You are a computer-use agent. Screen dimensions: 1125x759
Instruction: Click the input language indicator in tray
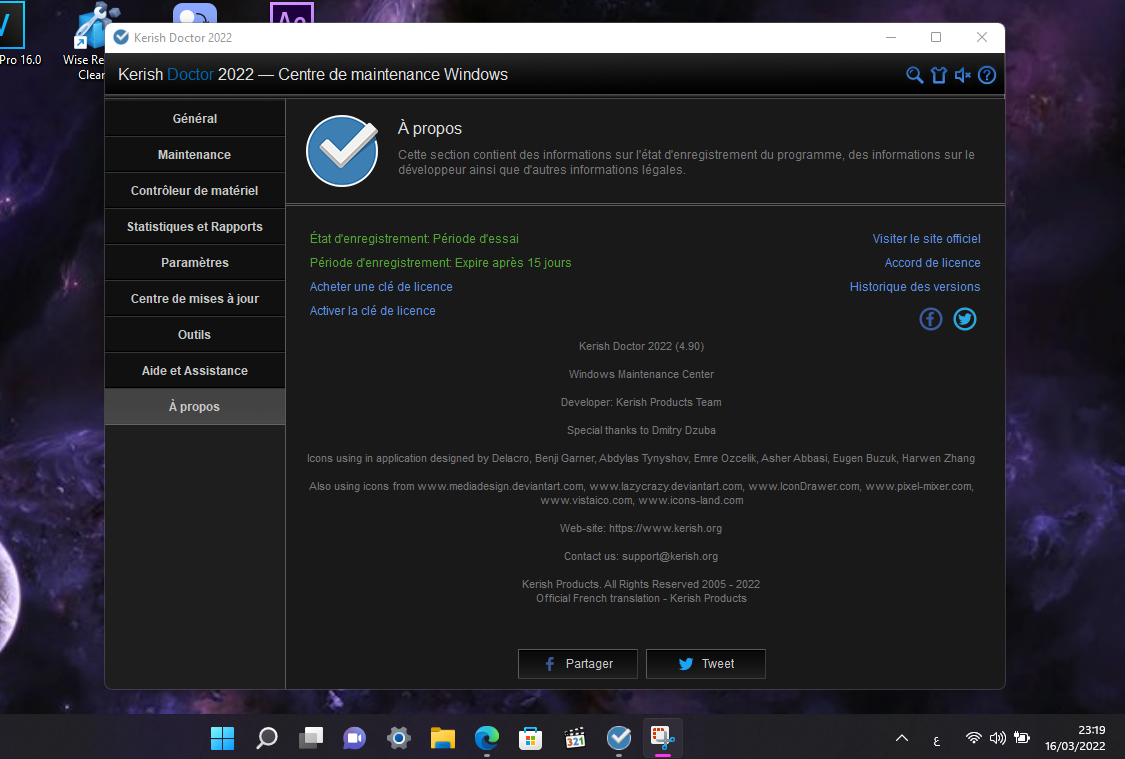pyautogui.click(x=936, y=741)
